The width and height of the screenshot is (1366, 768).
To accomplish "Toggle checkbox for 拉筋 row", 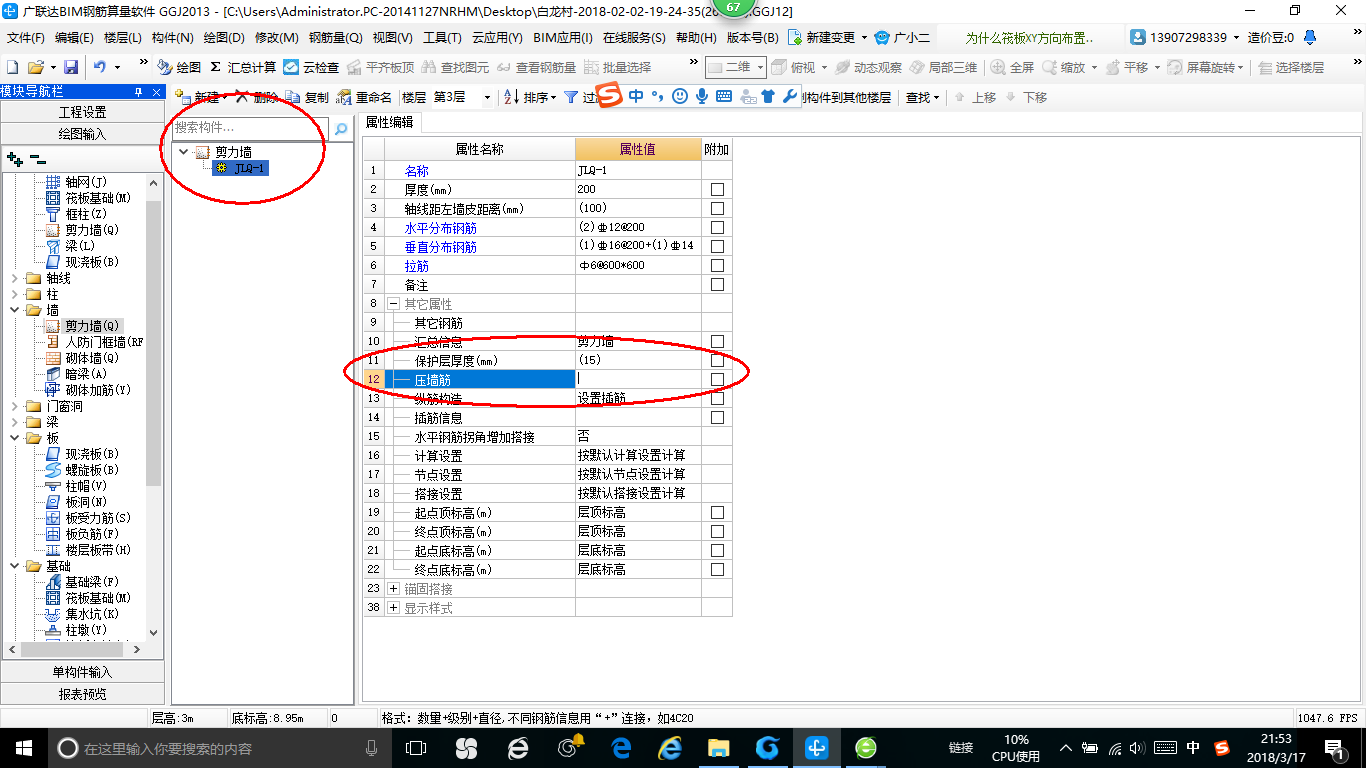I will 717,265.
